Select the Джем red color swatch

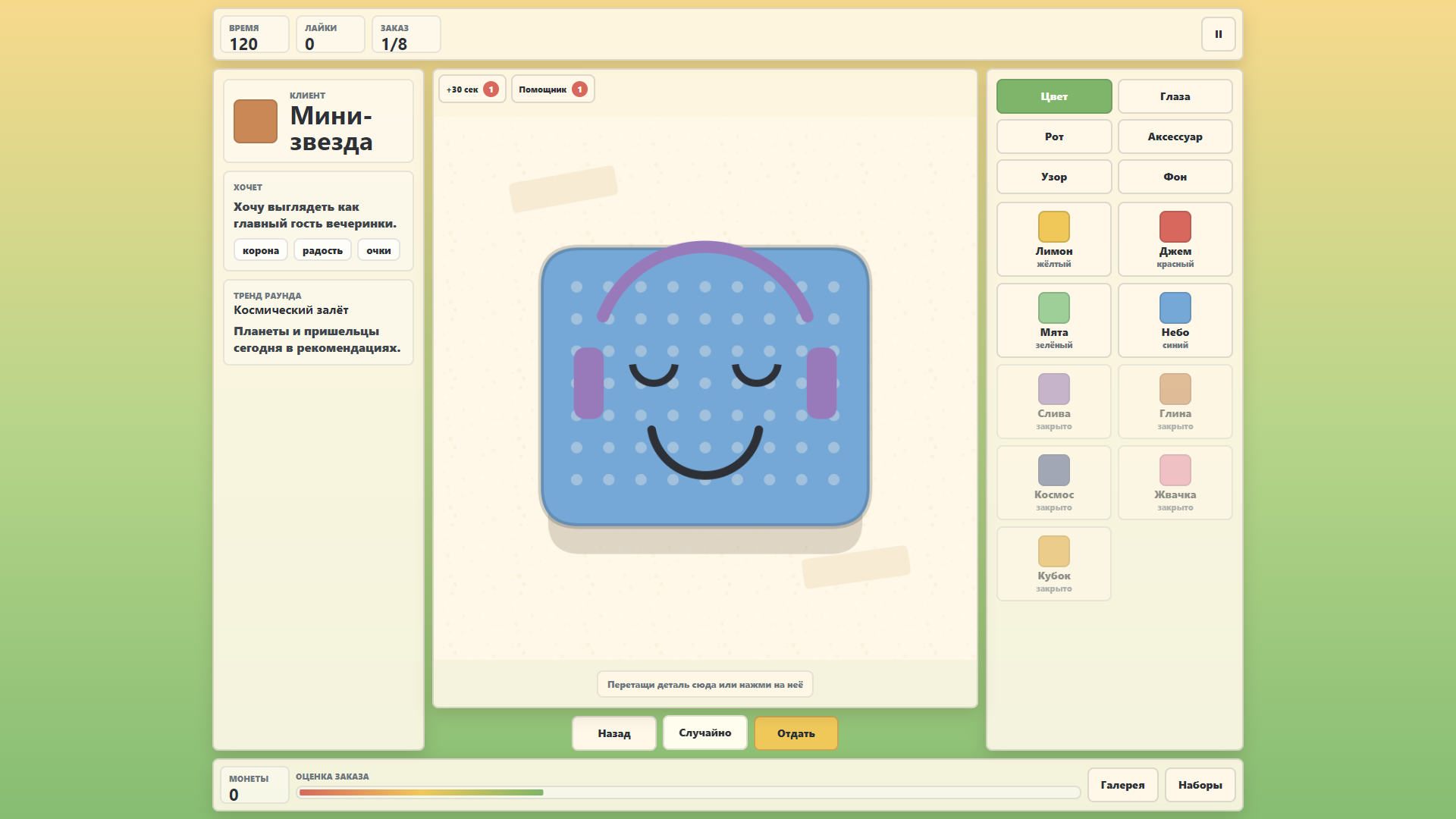click(x=1175, y=239)
